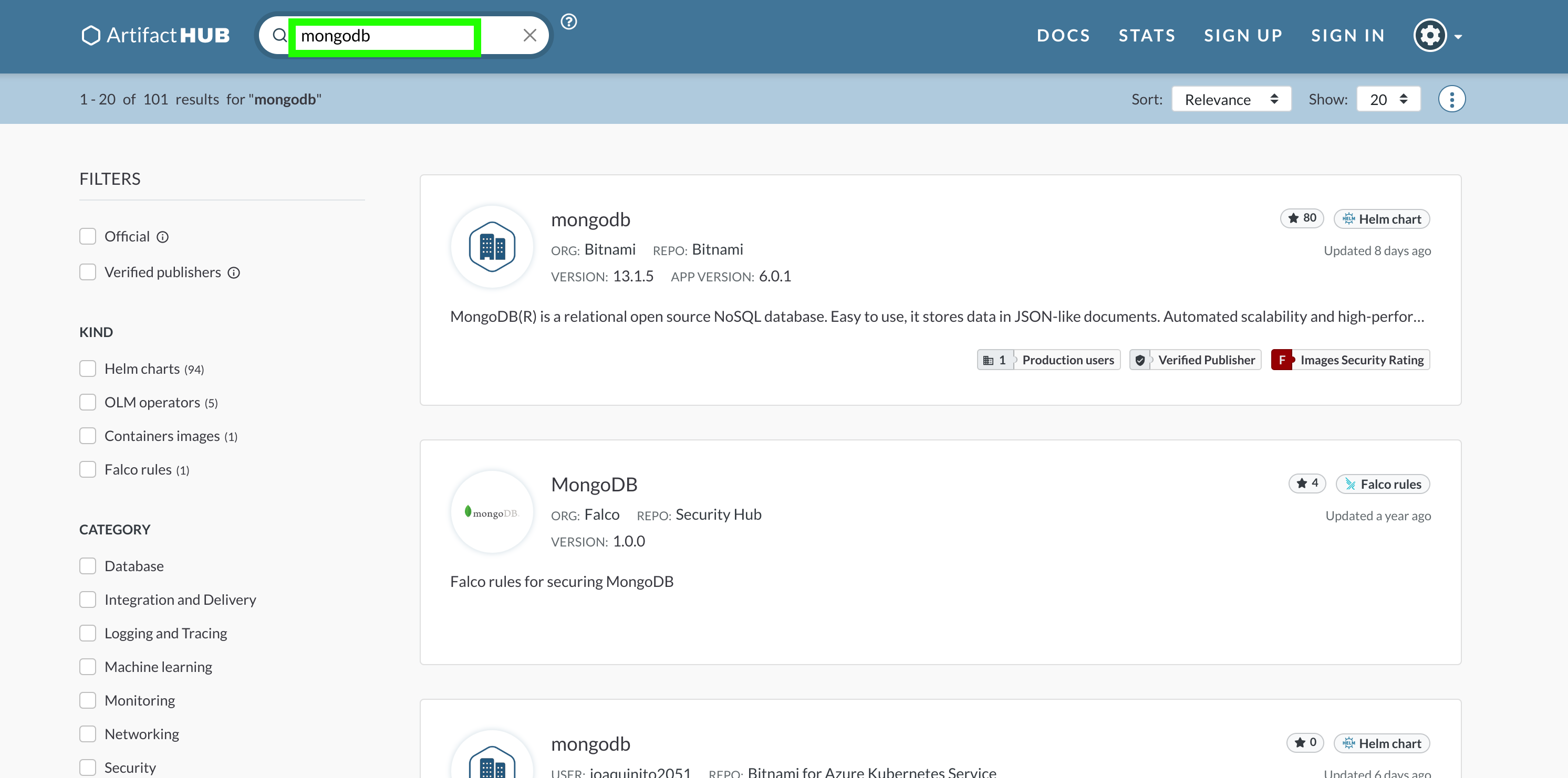Tick the Database category checkbox
Screen dimensions: 1568x778
click(x=88, y=566)
